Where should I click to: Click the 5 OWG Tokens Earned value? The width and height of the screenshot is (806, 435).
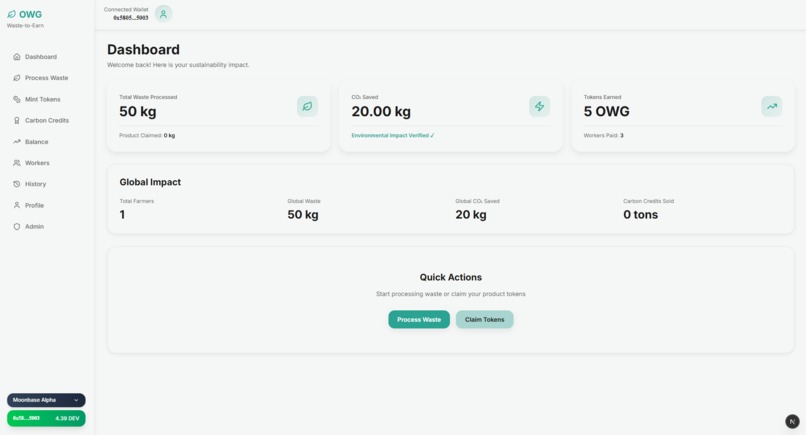607,112
